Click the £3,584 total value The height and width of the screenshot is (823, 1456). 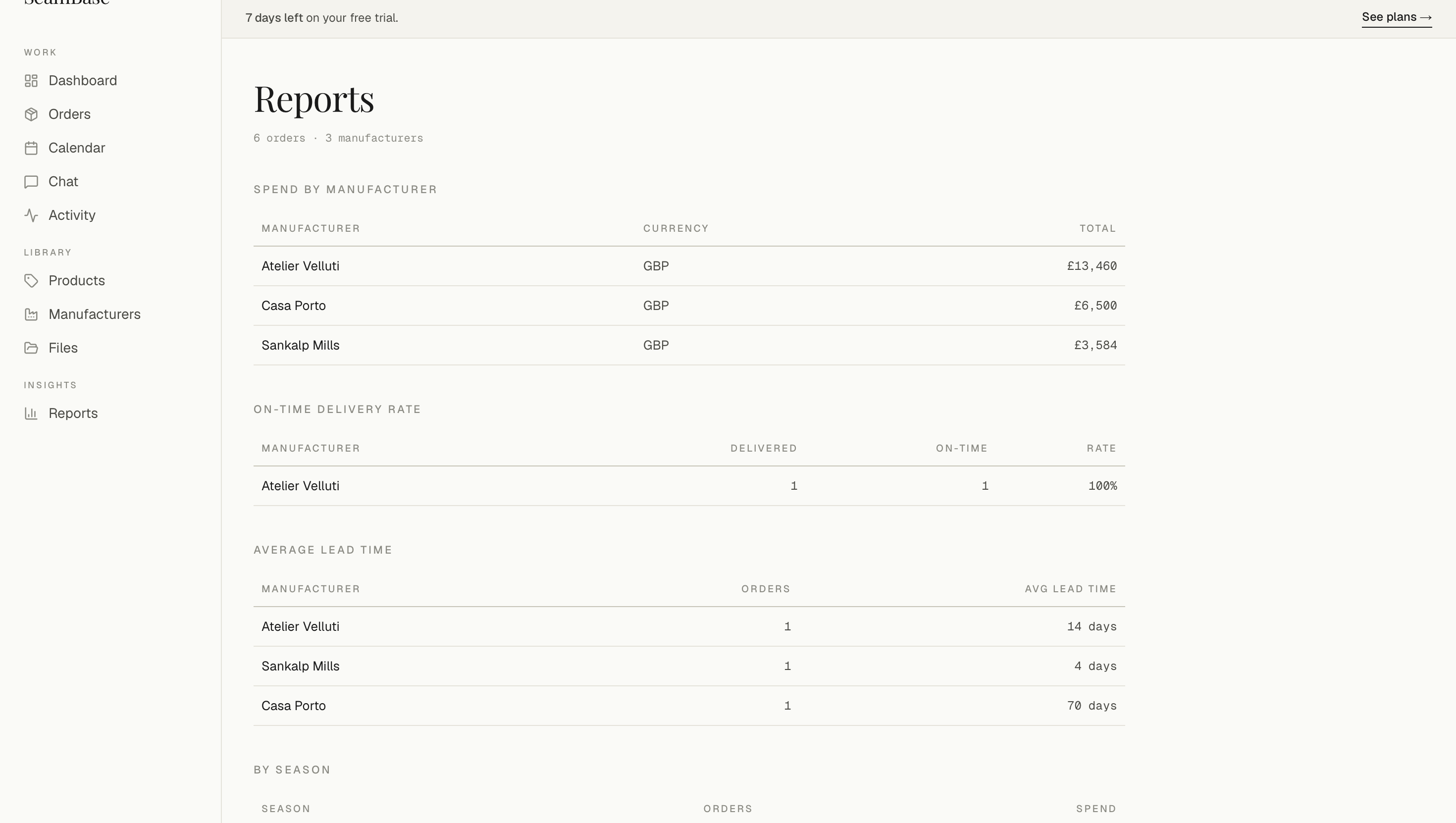pyautogui.click(x=1095, y=345)
